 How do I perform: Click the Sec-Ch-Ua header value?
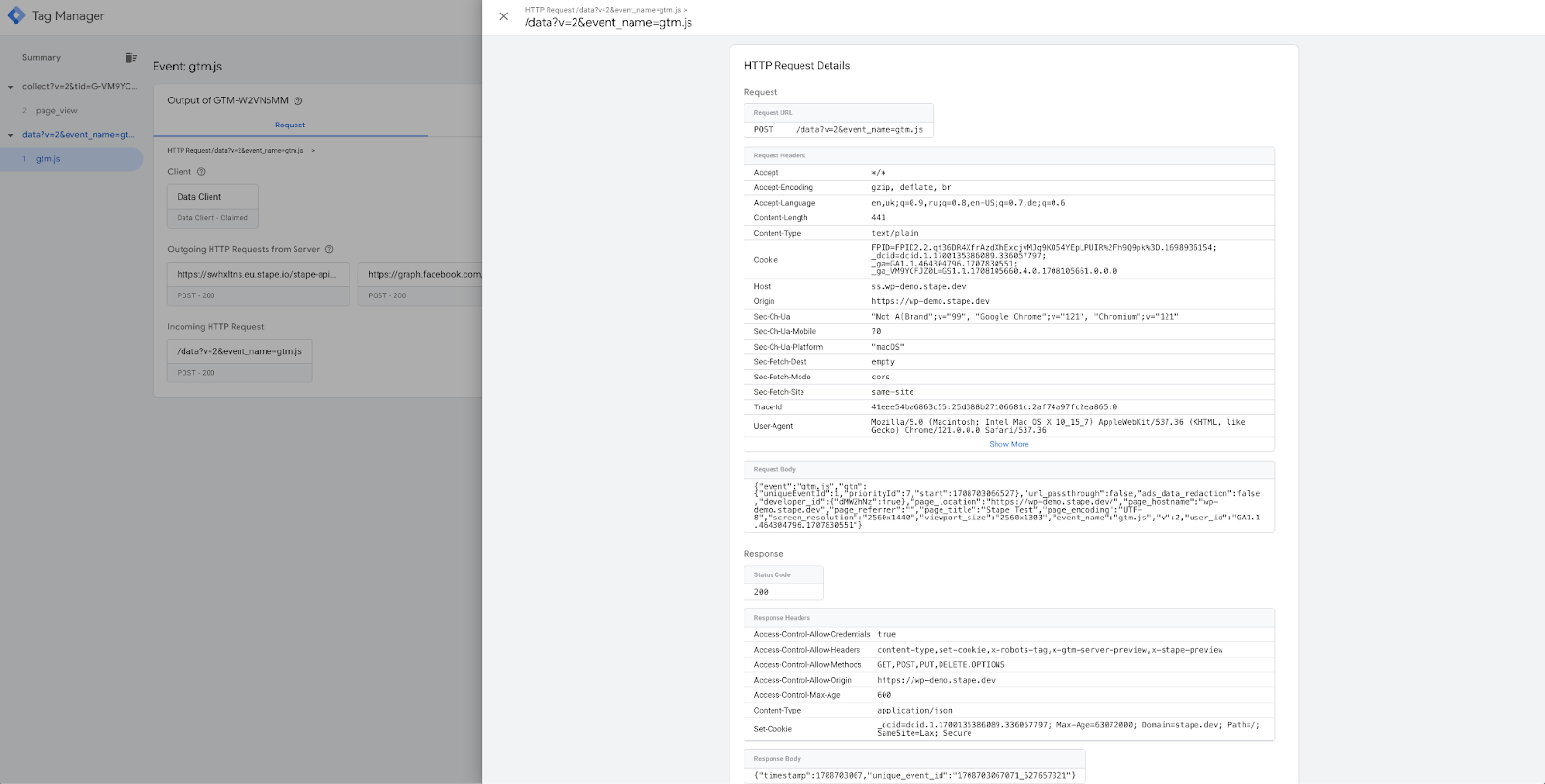point(1025,317)
